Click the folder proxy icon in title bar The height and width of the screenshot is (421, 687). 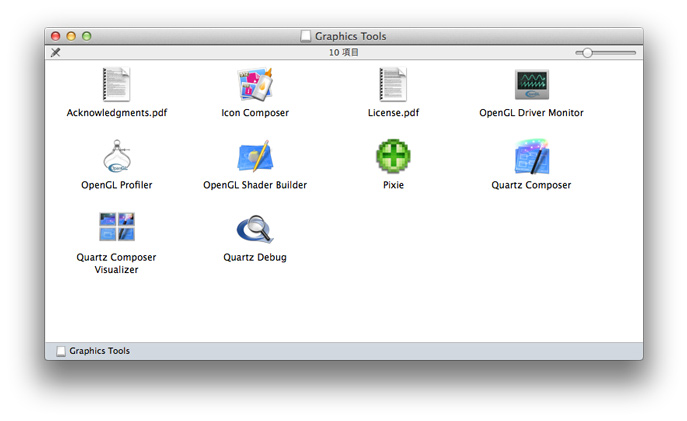tap(305, 36)
